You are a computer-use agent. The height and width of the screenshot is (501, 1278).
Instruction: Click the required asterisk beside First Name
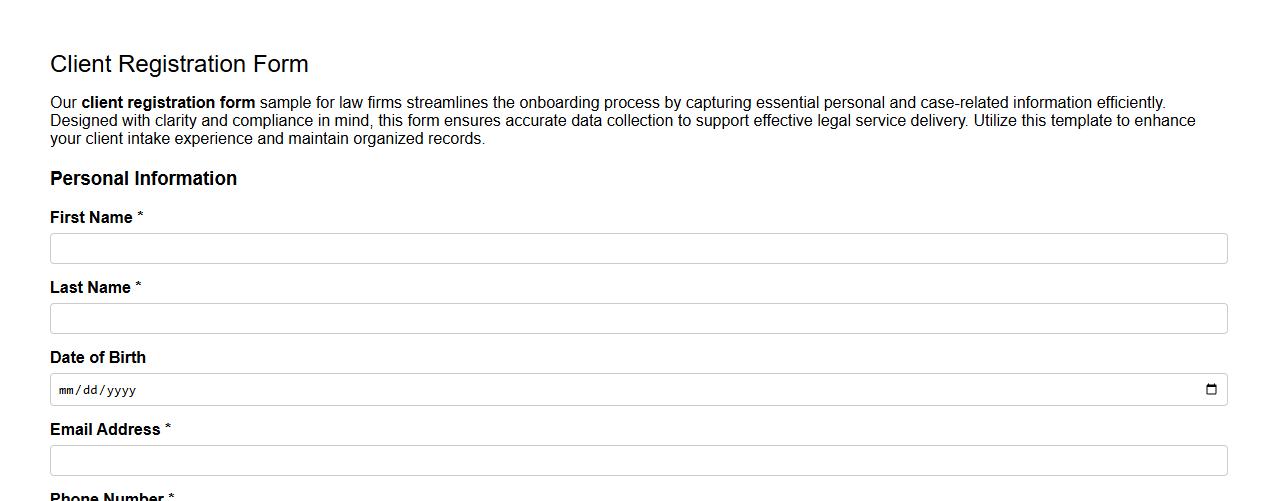pyautogui.click(x=140, y=217)
